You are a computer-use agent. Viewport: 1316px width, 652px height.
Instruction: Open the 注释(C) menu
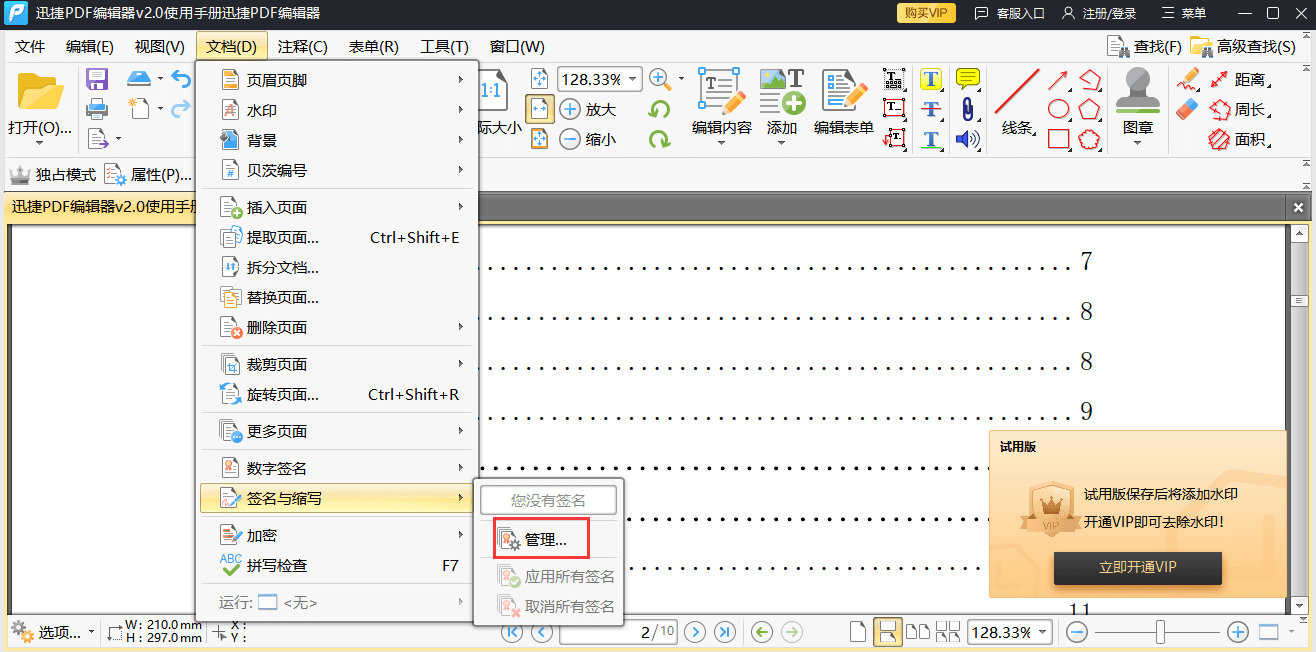click(x=302, y=46)
